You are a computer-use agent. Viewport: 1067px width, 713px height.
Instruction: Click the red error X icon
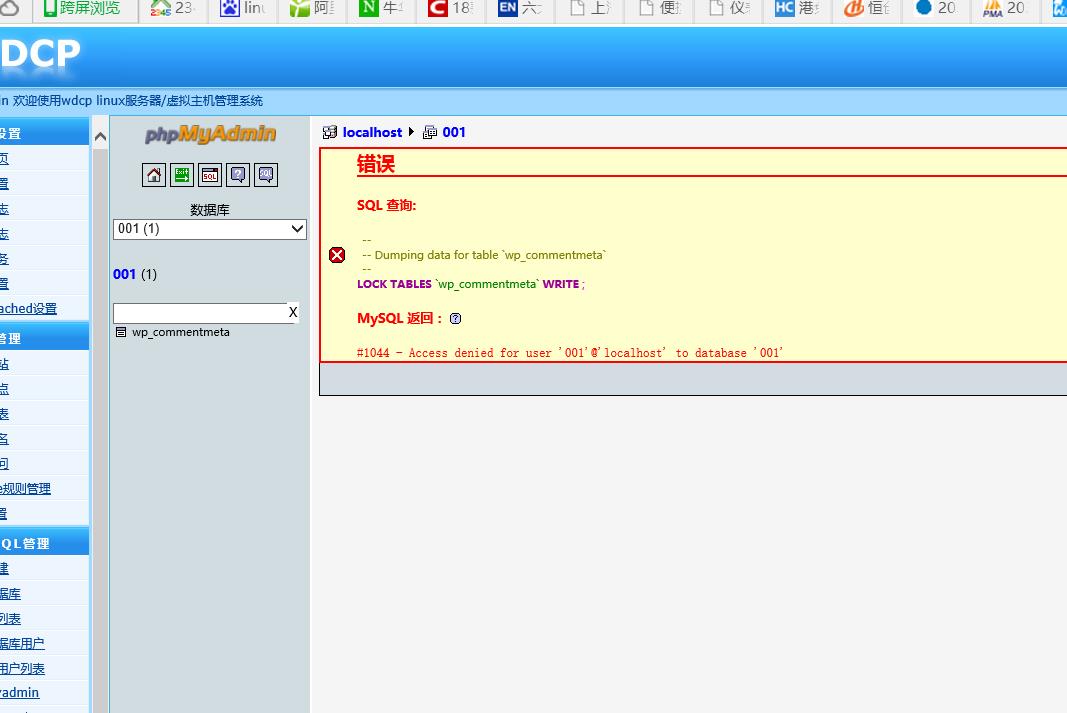point(337,255)
